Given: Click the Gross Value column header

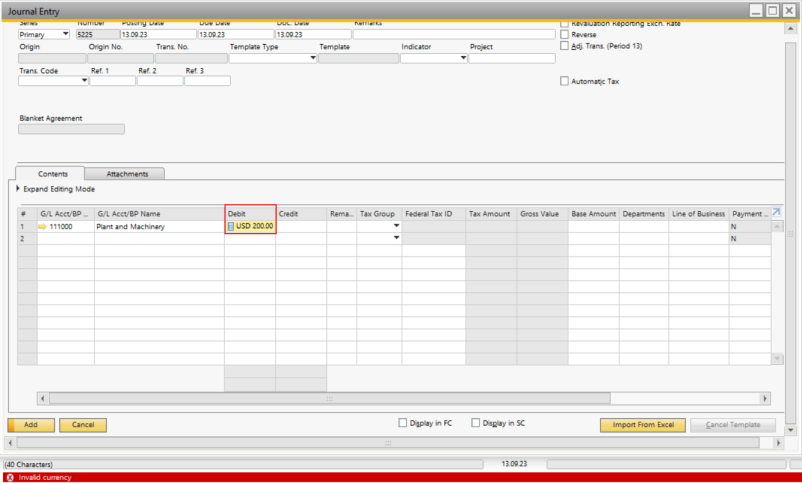Looking at the screenshot, I should (542, 214).
